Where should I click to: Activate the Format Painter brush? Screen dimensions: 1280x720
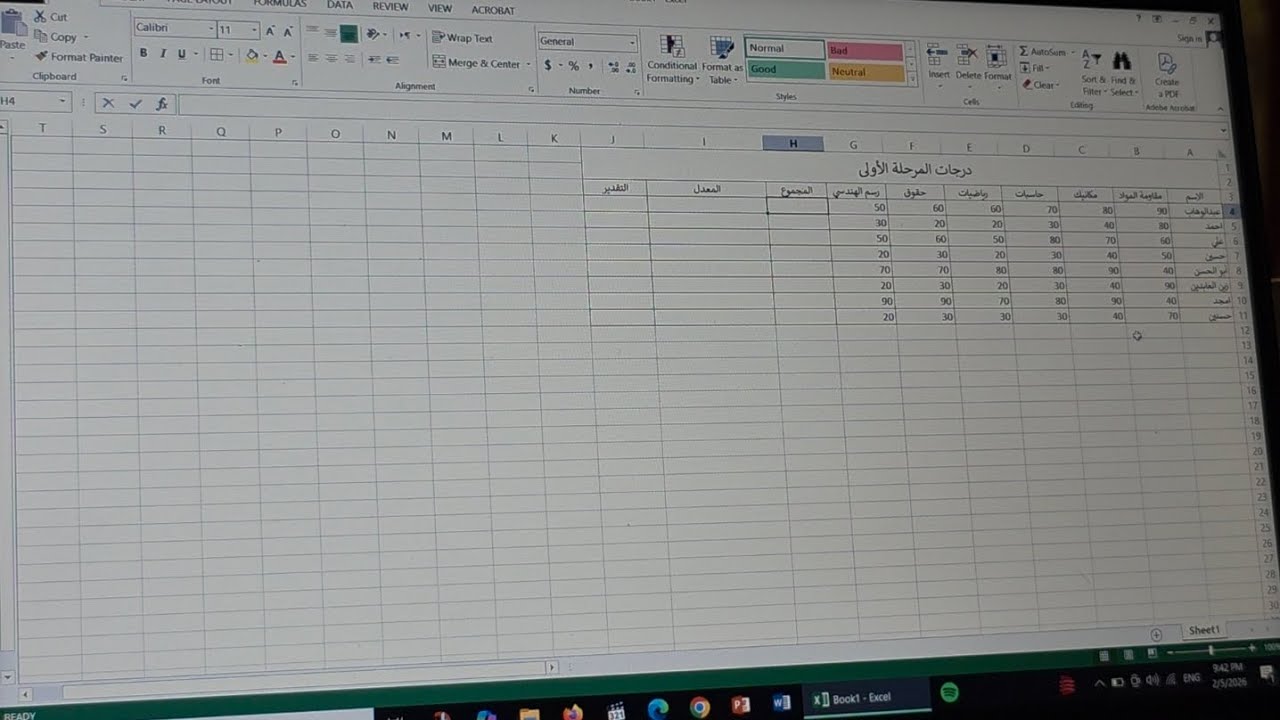41,57
